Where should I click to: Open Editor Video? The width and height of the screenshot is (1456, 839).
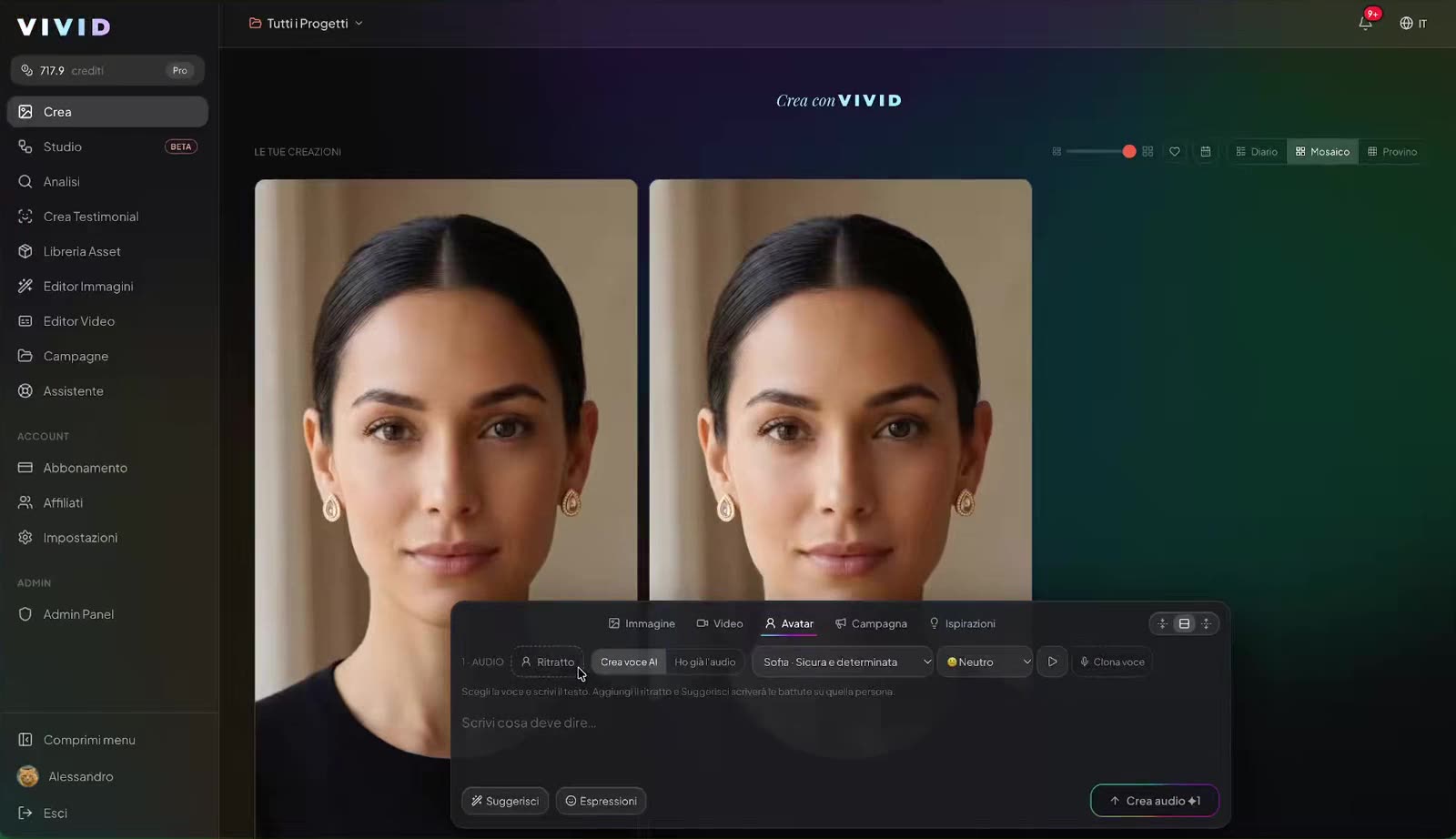(107, 321)
